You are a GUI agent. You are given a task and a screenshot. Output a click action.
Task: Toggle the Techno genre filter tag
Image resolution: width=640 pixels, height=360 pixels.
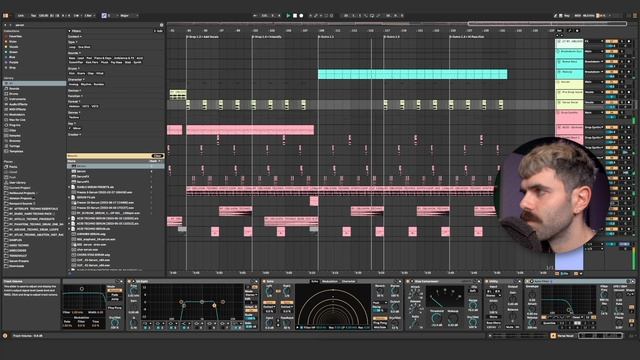click(x=74, y=117)
